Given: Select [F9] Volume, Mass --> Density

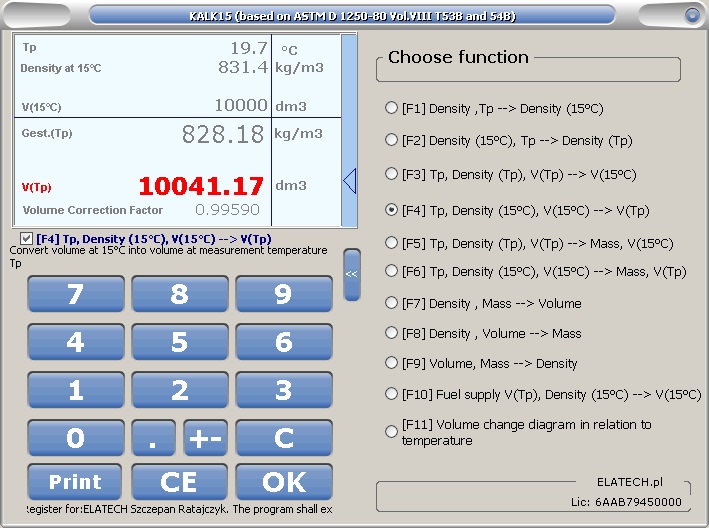Looking at the screenshot, I should [x=481, y=363].
